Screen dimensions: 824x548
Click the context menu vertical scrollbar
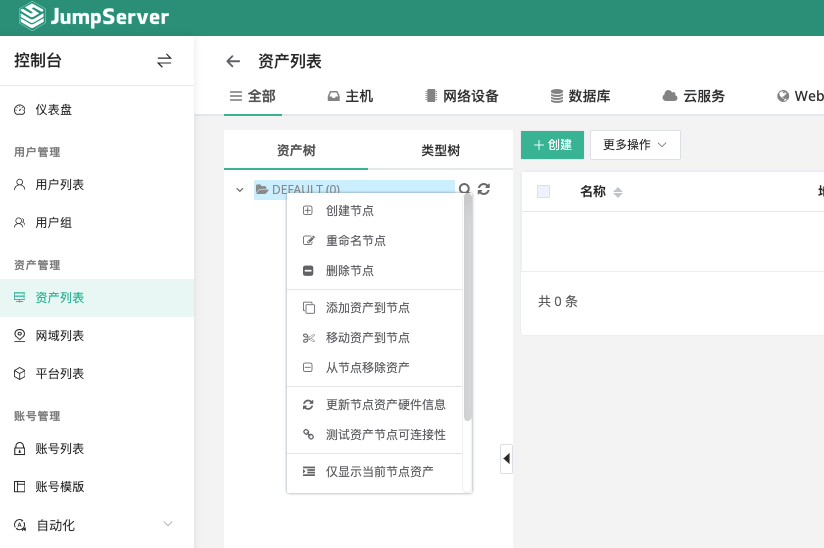click(x=468, y=310)
